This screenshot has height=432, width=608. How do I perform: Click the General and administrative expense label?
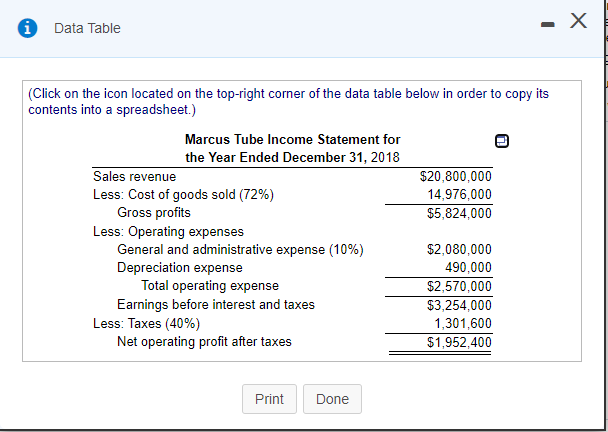240,249
